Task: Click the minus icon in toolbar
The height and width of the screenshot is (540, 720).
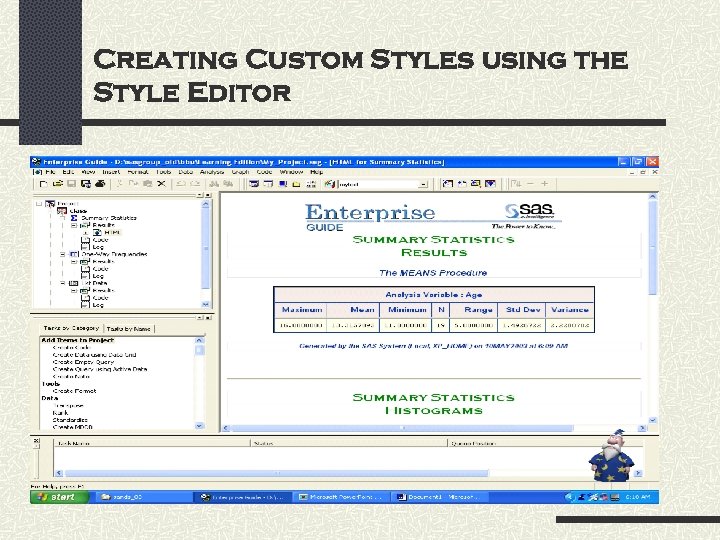Action: tap(530, 184)
